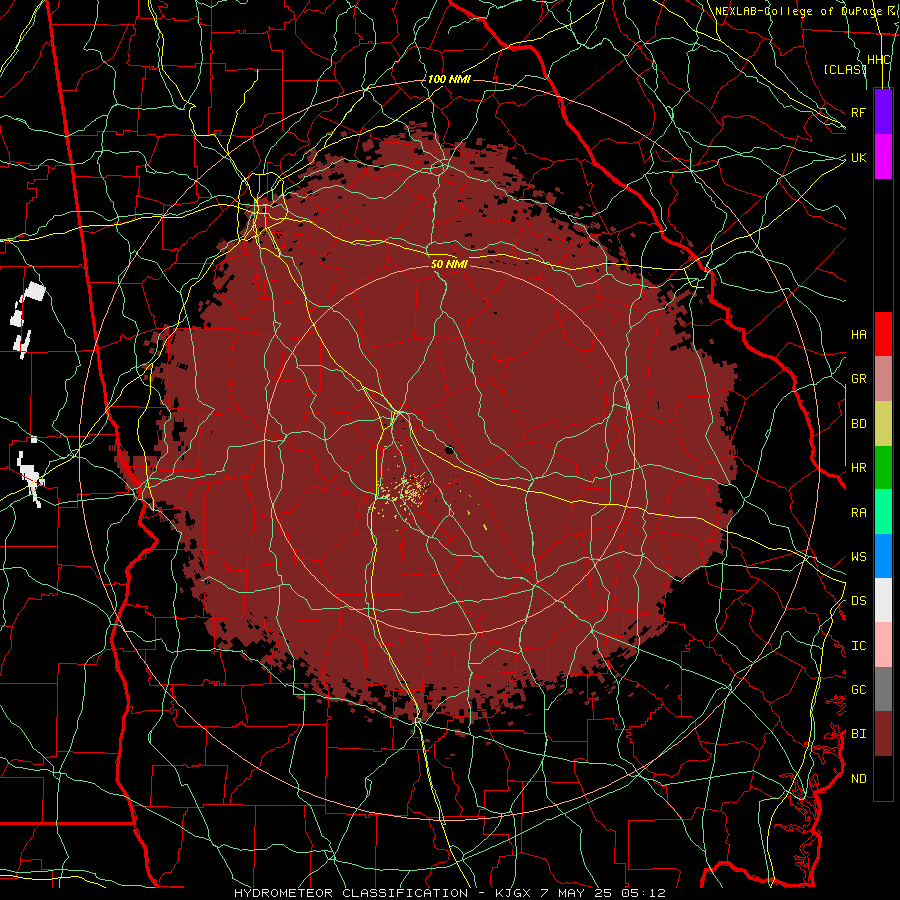The image size is (900, 900).
Task: Click the RA light green legend swatch
Action: coord(883,512)
